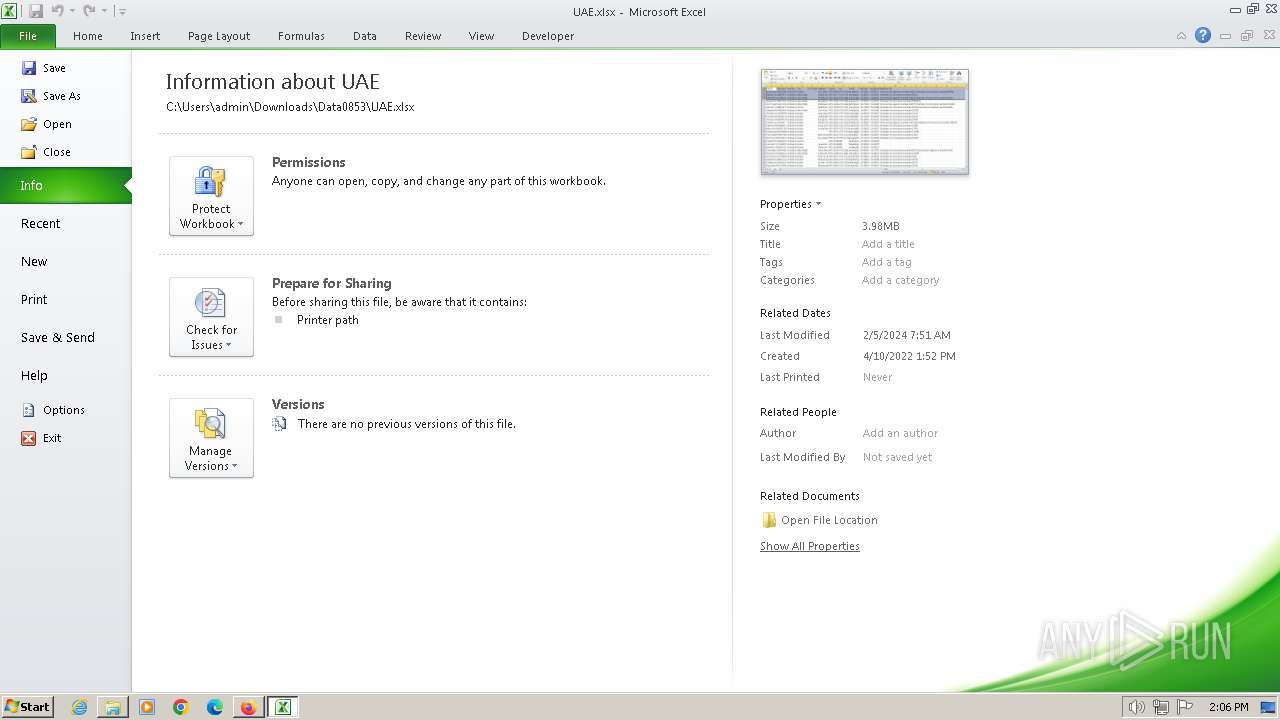The height and width of the screenshot is (720, 1280).
Task: Switch to the Page Layout tab
Action: coord(219,36)
